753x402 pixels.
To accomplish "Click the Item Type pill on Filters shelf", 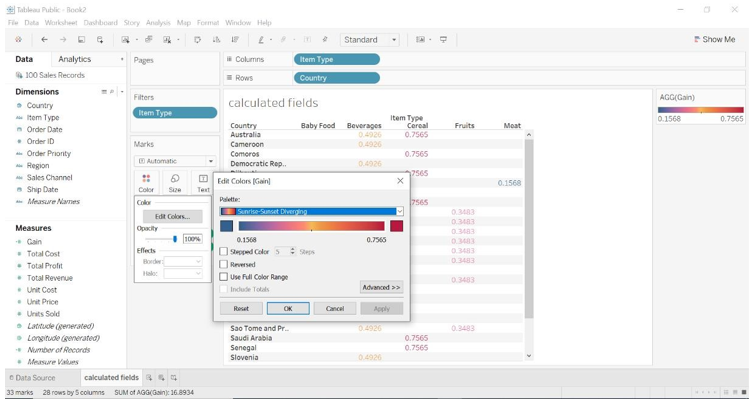I will tap(175, 113).
